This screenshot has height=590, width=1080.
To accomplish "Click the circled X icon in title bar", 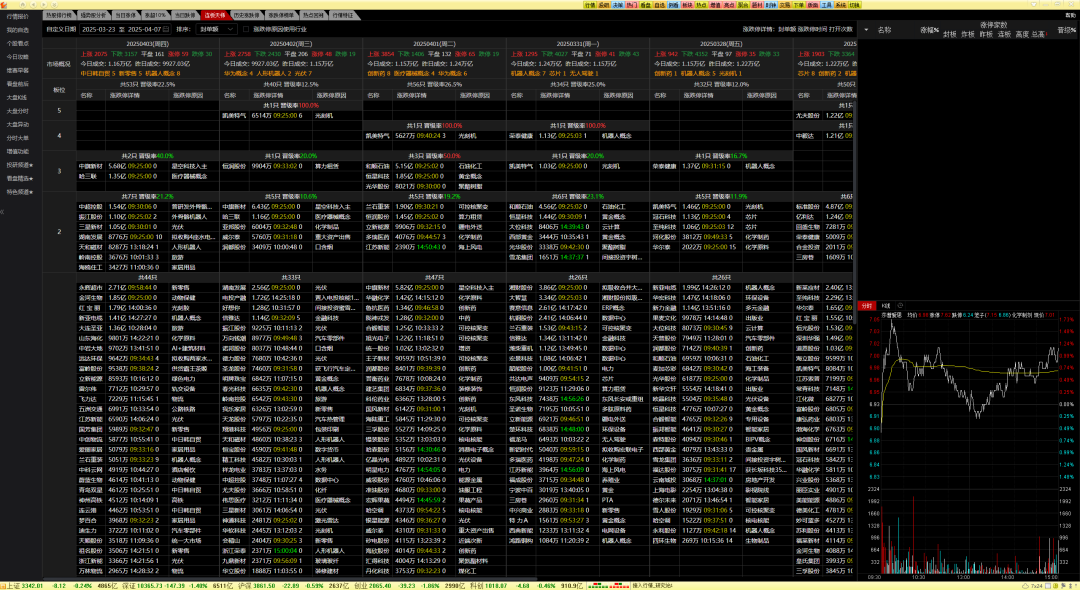I will (54, 4).
